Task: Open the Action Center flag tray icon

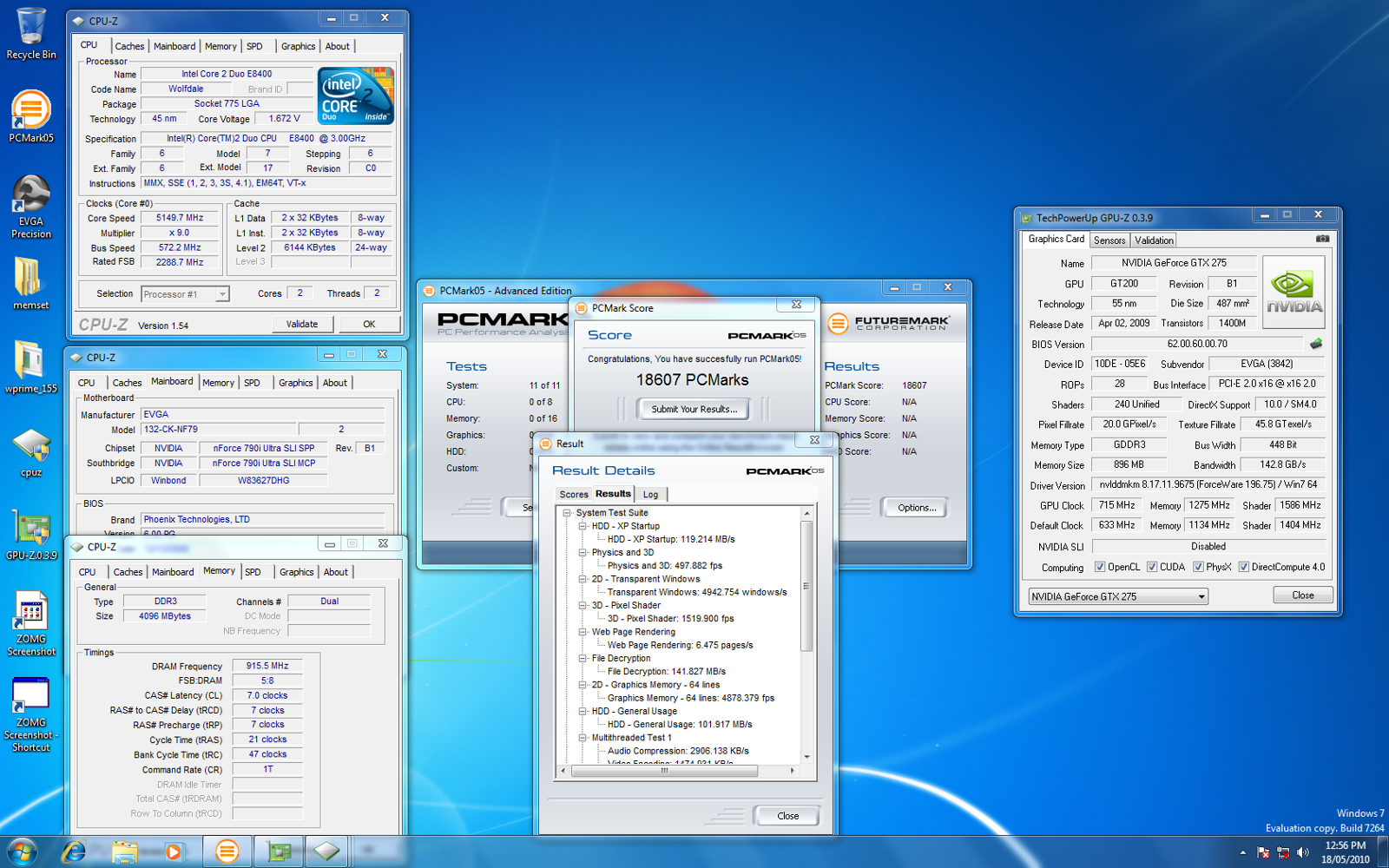Action: point(1263,852)
